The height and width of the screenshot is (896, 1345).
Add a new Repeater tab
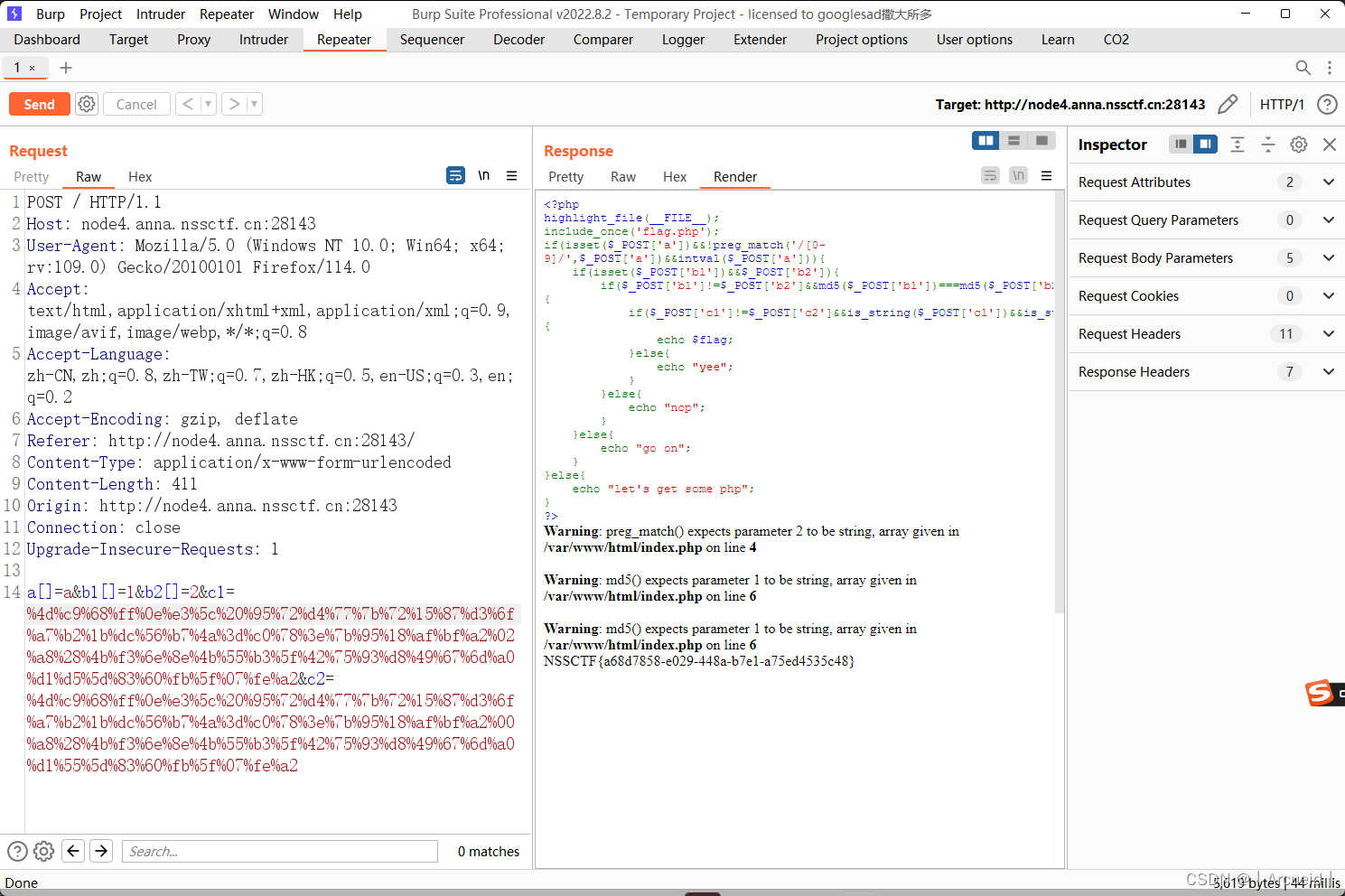click(66, 68)
